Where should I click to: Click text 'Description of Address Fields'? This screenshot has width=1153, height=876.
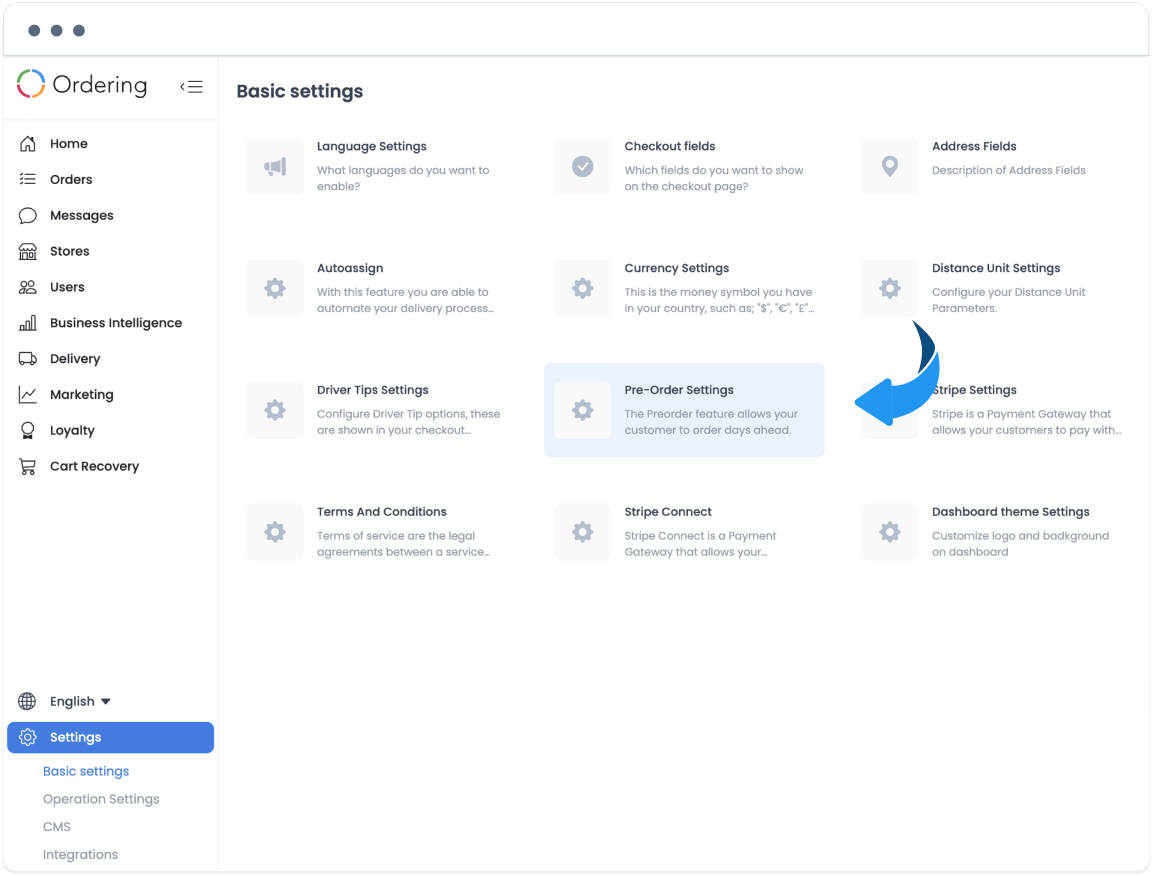point(1008,170)
